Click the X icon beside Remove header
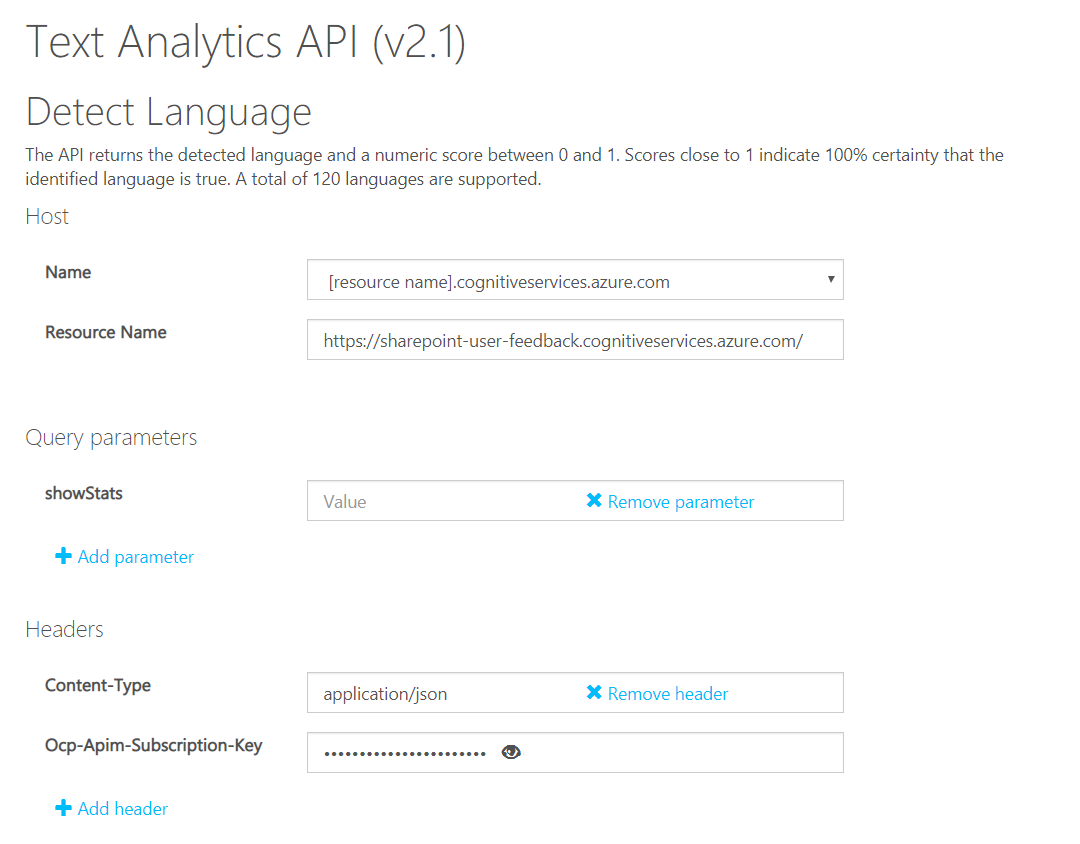 tap(594, 693)
